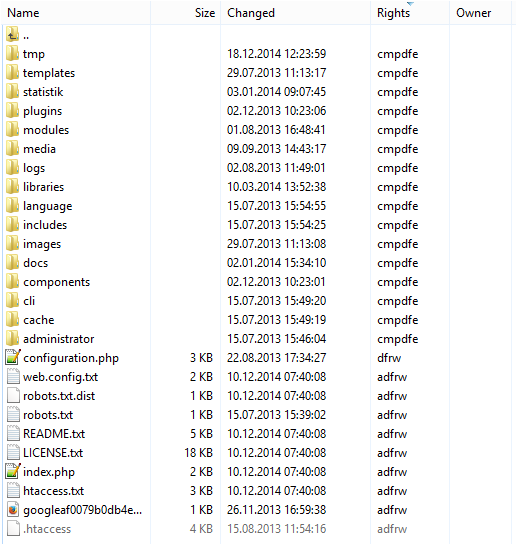
Task: Select the parent directory up-arrow folder icon
Action: (13, 34)
